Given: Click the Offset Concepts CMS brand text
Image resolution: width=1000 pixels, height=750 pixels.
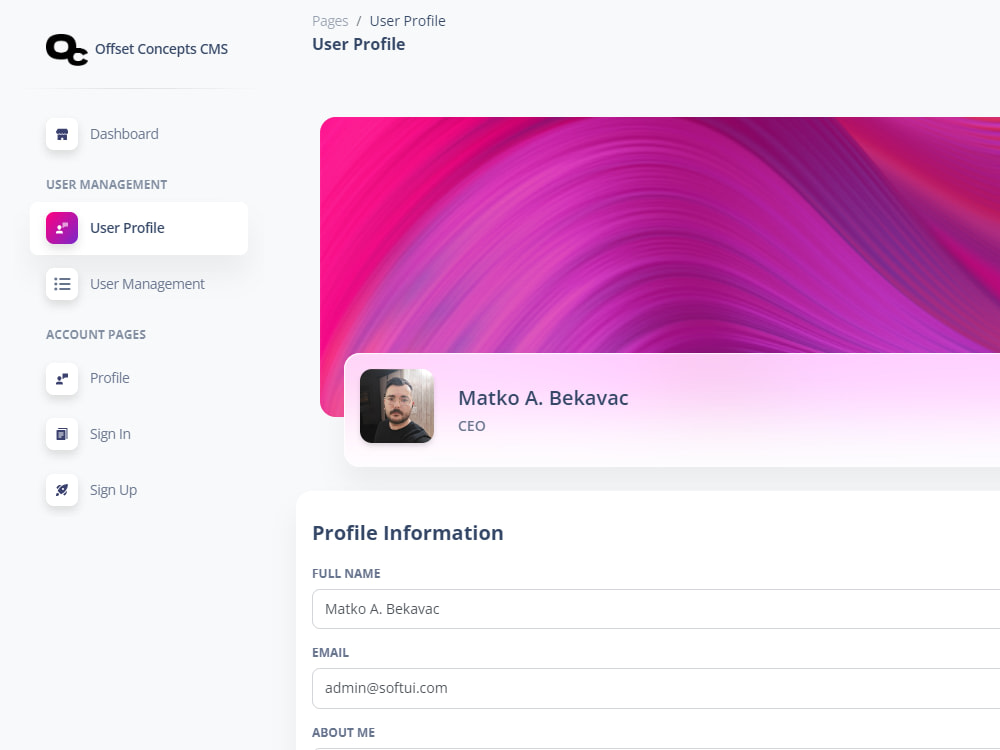Looking at the screenshot, I should point(161,49).
